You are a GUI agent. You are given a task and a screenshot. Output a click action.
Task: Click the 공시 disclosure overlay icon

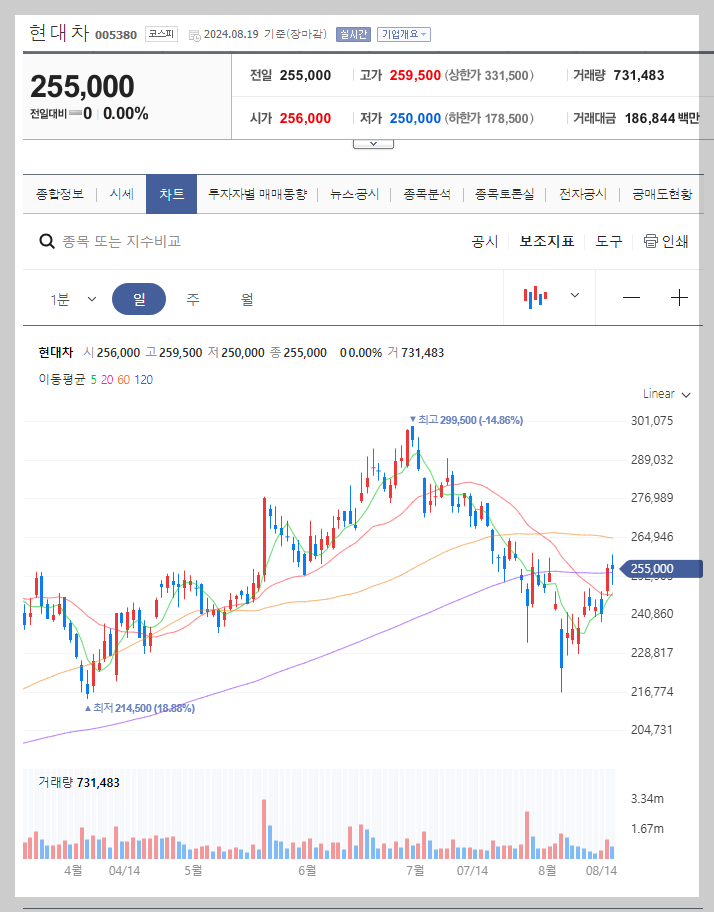coord(485,241)
